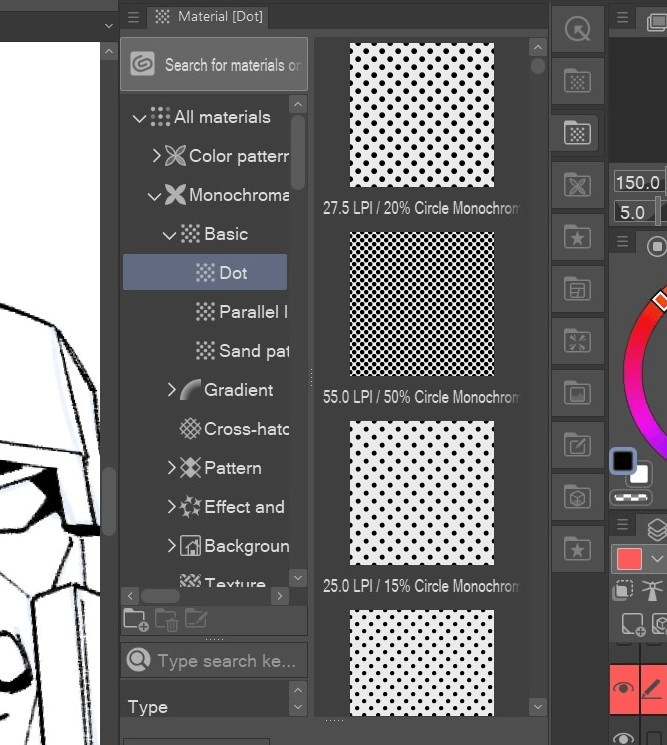Click the delete folder icon
This screenshot has height=745, width=667.
pos(166,620)
